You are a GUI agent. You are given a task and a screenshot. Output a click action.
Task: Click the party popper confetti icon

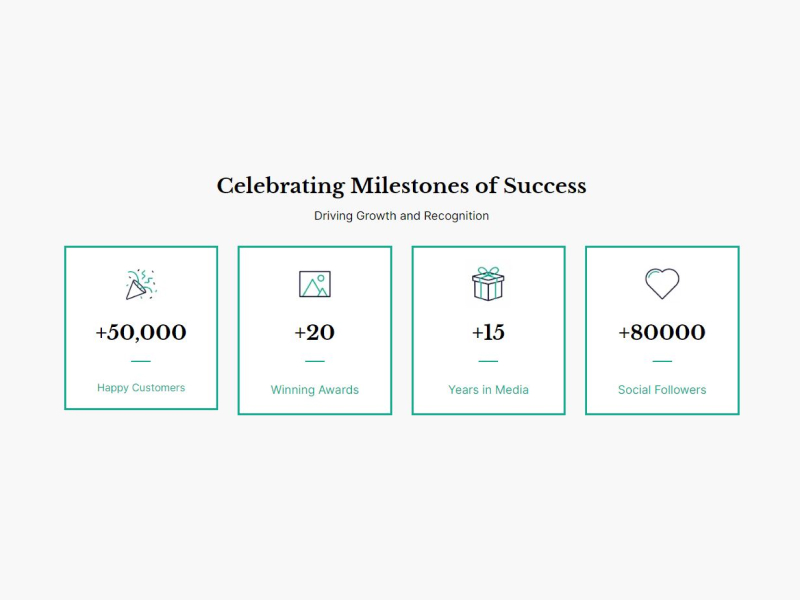tap(141, 284)
